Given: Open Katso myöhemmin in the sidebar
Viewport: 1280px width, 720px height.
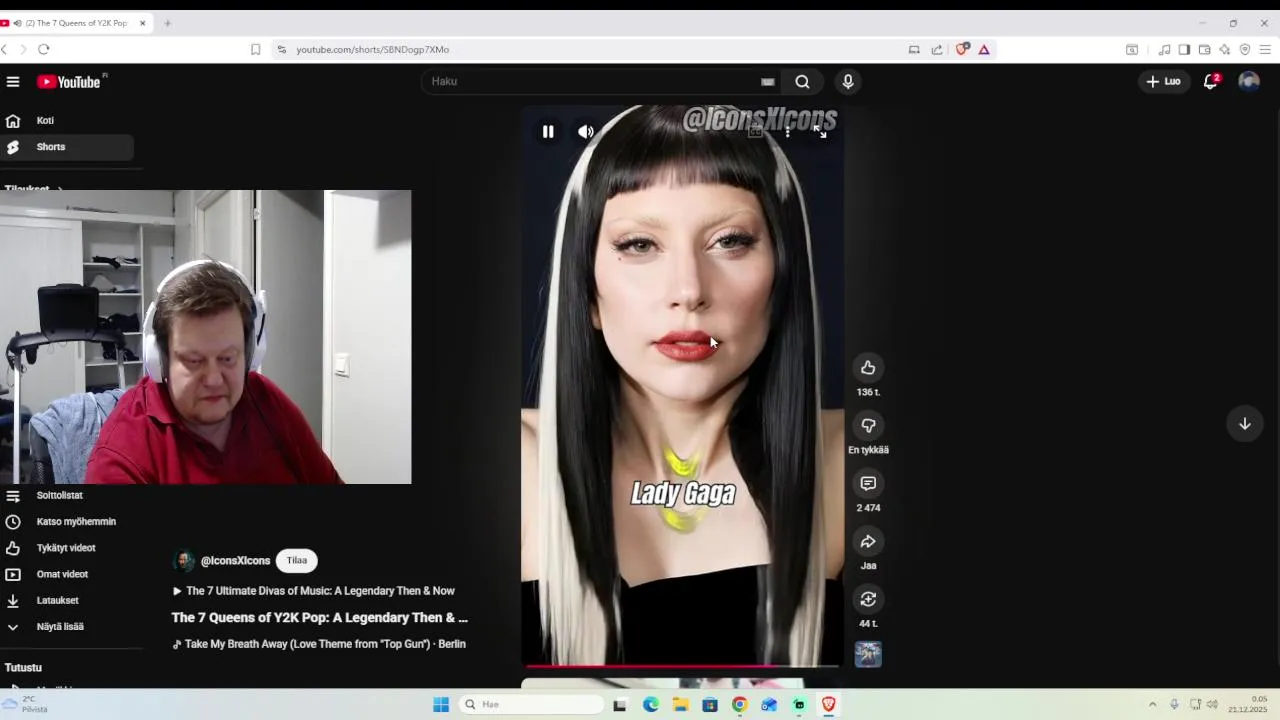Looking at the screenshot, I should point(67,522).
